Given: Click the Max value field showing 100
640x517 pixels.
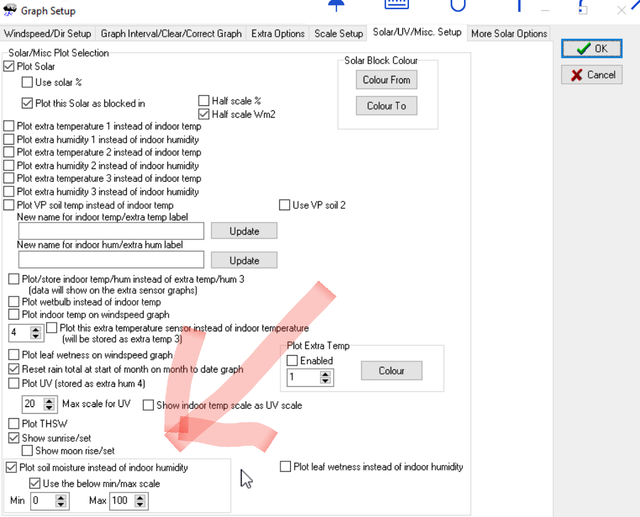Looking at the screenshot, I should [x=122, y=501].
